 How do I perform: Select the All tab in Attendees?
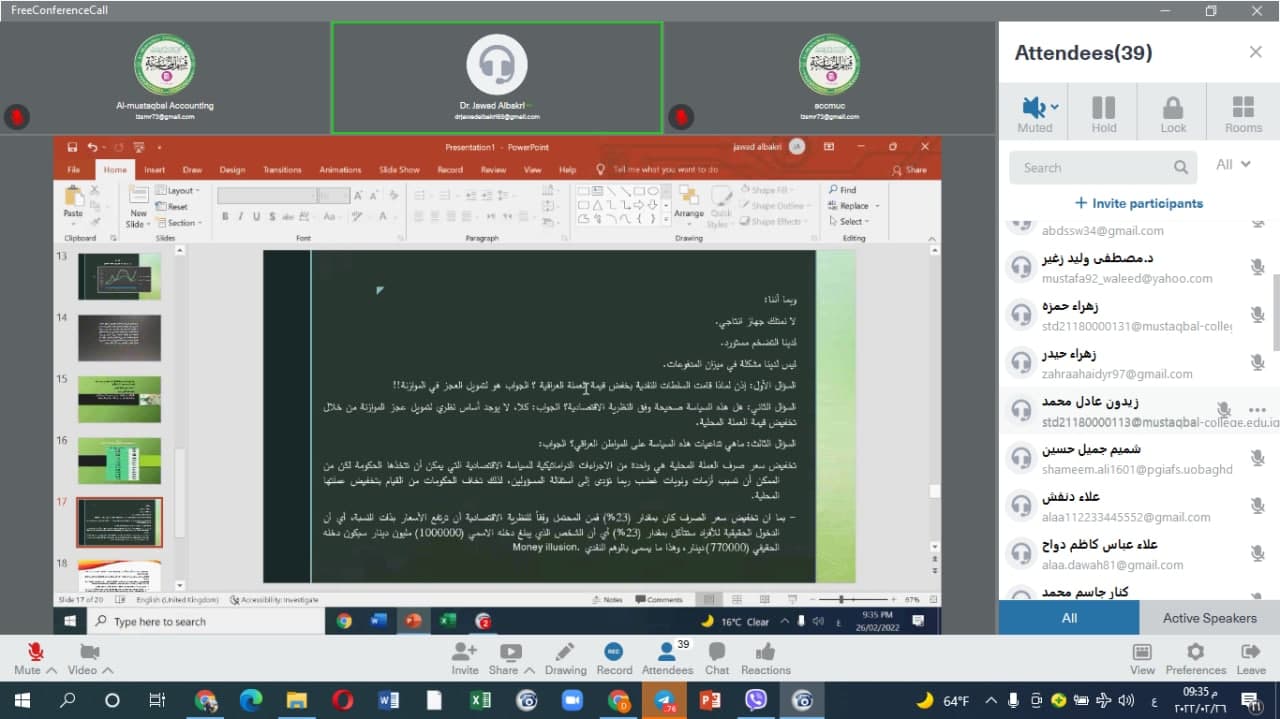click(1069, 618)
